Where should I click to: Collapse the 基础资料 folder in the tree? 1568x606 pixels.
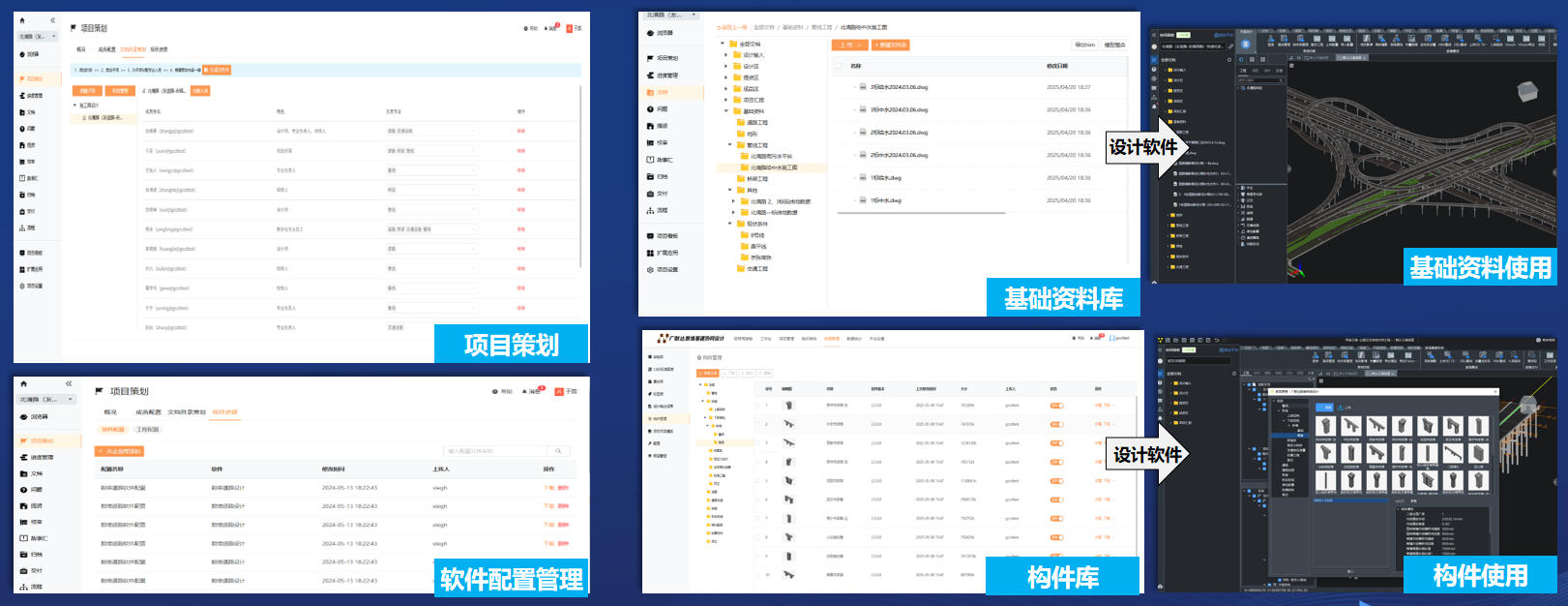pyautogui.click(x=726, y=111)
